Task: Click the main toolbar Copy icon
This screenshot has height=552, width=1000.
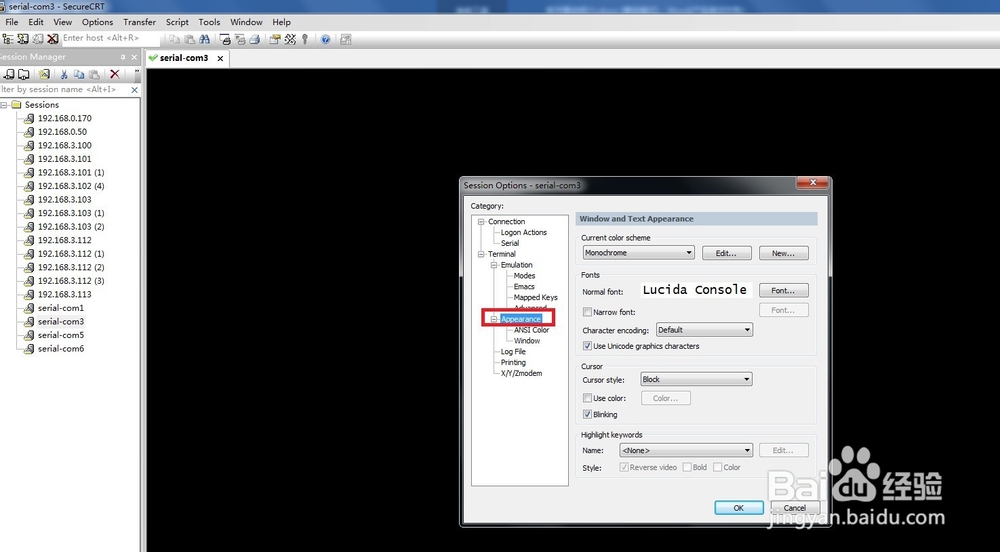Action: (174, 40)
